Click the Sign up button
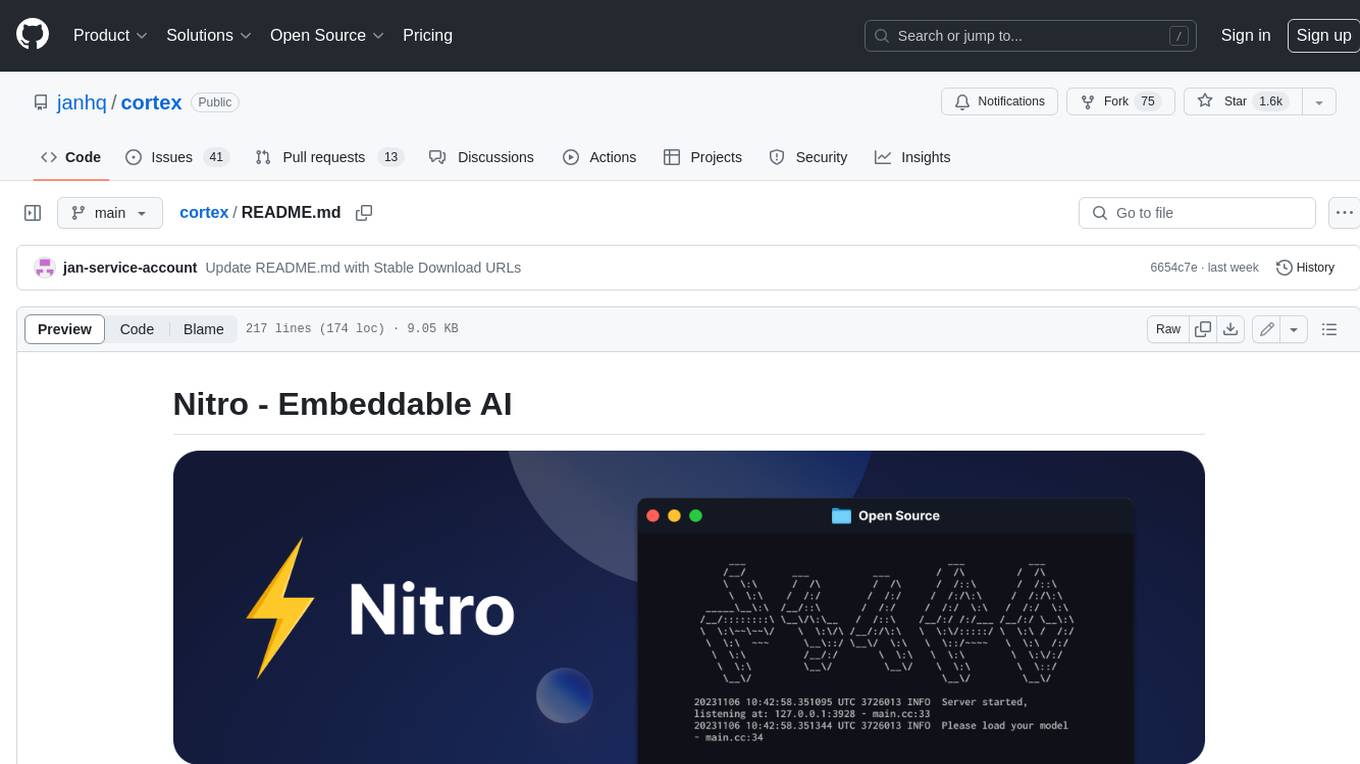Screen dimensions: 1360x764 pos(1323,35)
